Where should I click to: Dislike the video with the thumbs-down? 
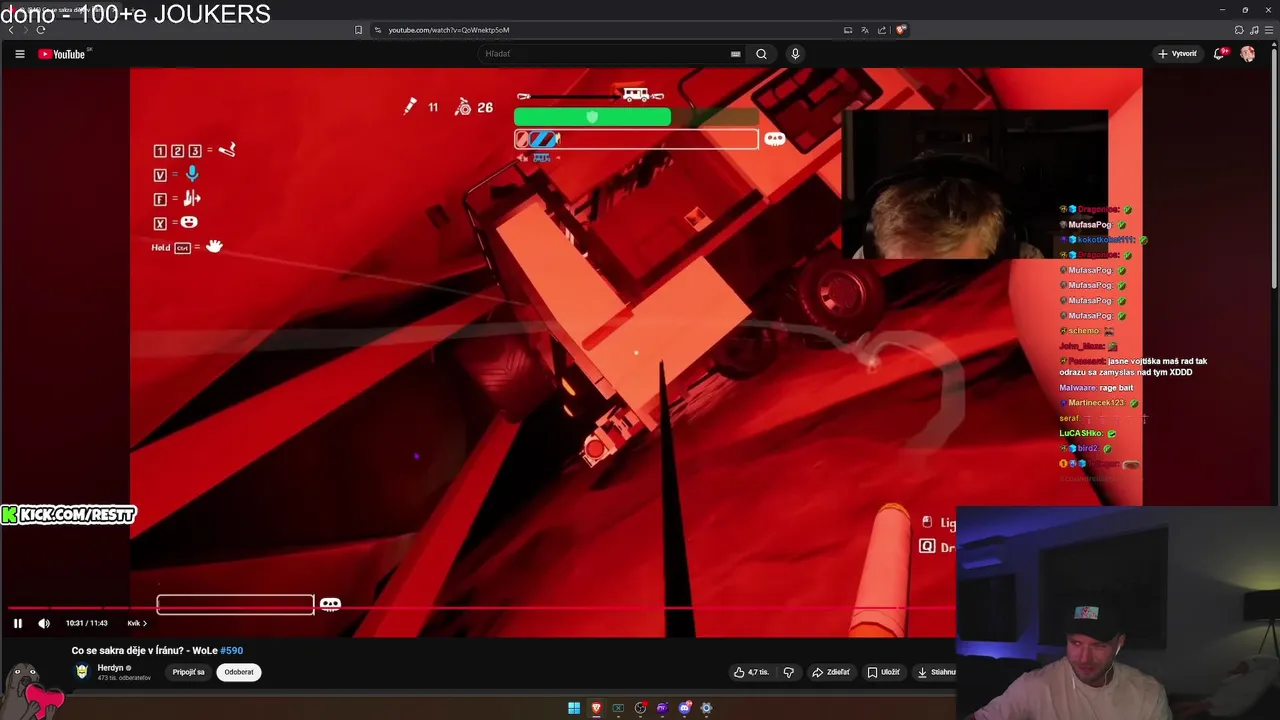(x=789, y=672)
